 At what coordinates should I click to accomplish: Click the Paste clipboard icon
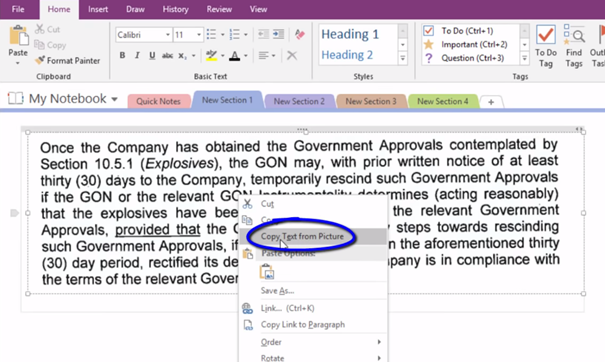pos(19,36)
